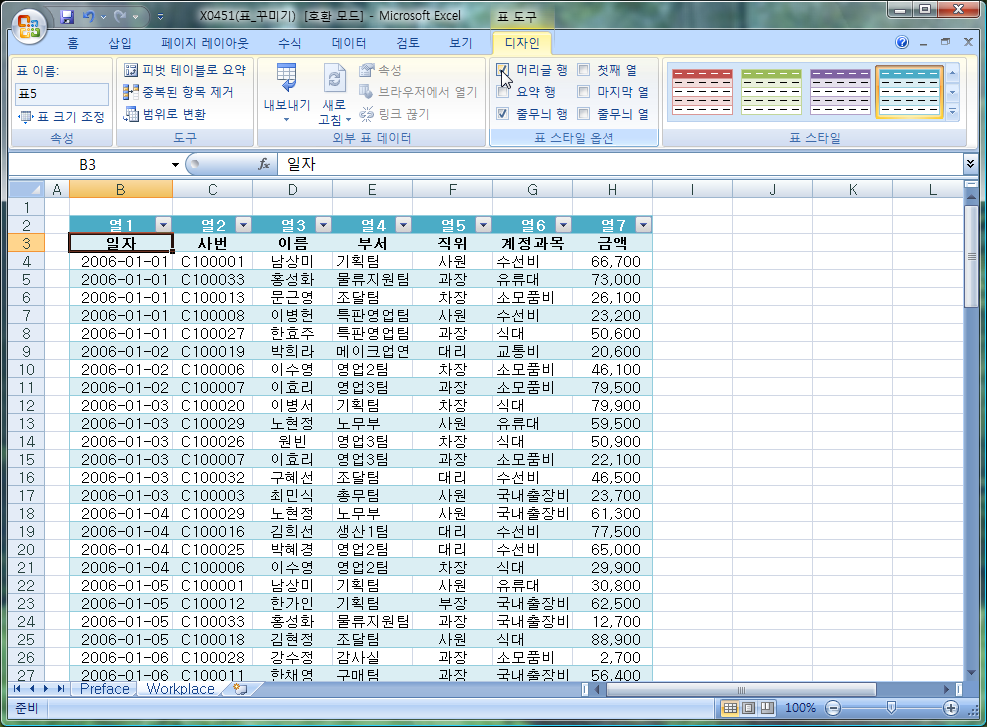Toggle the 줄무늬 행 checkbox
This screenshot has width=987, height=727.
(502, 114)
